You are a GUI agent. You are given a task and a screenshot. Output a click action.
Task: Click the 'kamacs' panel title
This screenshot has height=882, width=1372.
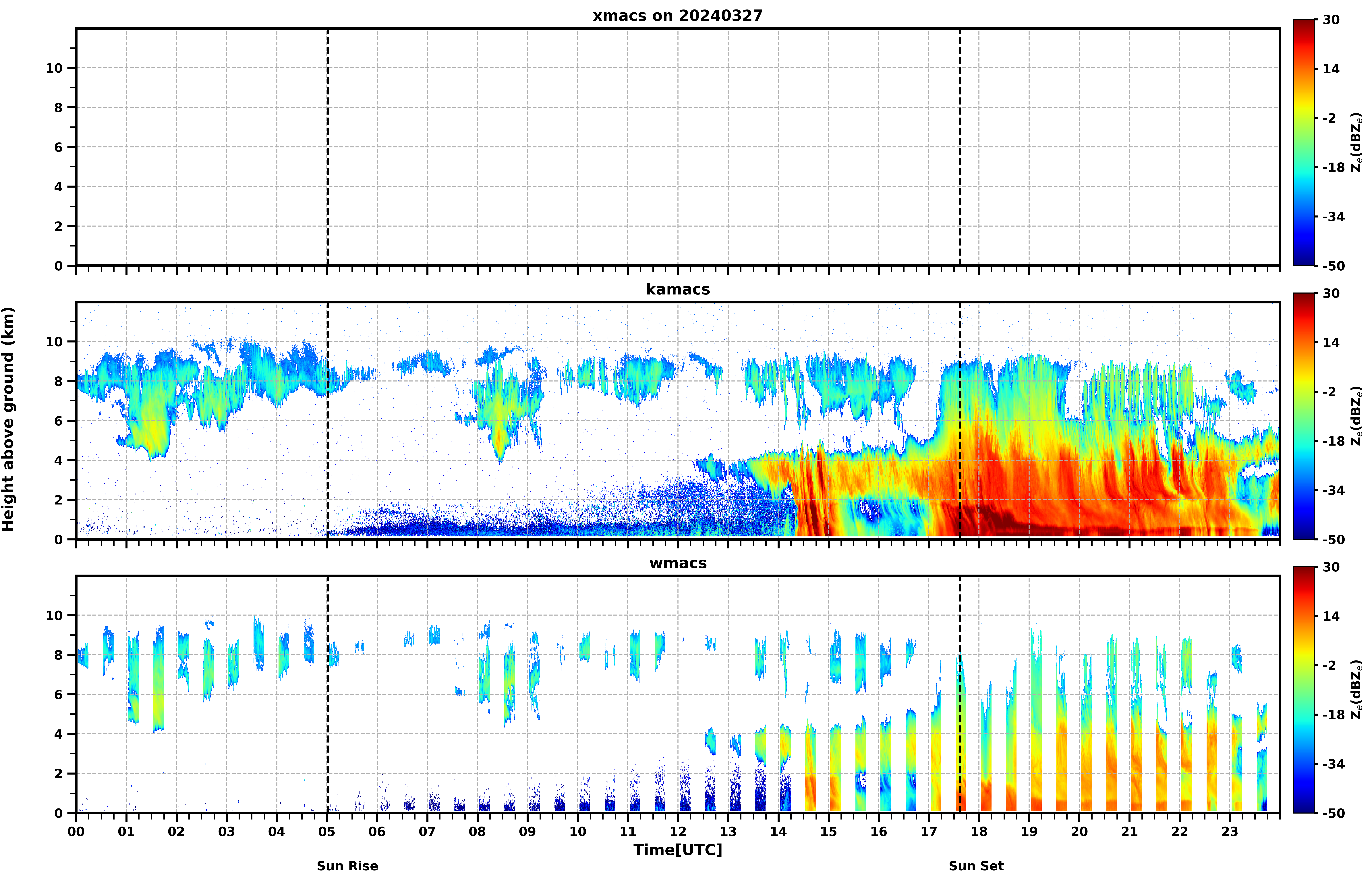678,289
